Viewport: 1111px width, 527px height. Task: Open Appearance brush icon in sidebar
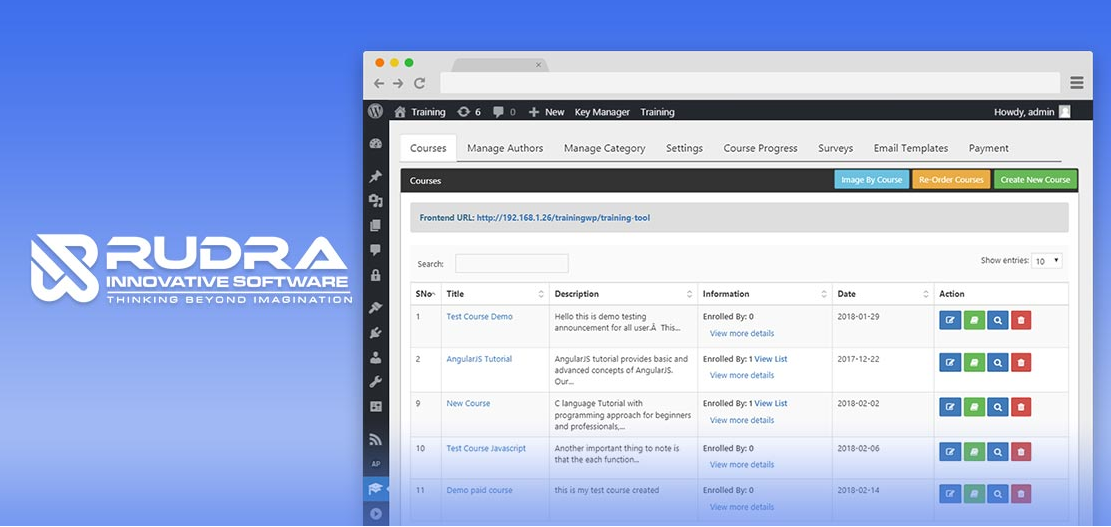[x=376, y=307]
